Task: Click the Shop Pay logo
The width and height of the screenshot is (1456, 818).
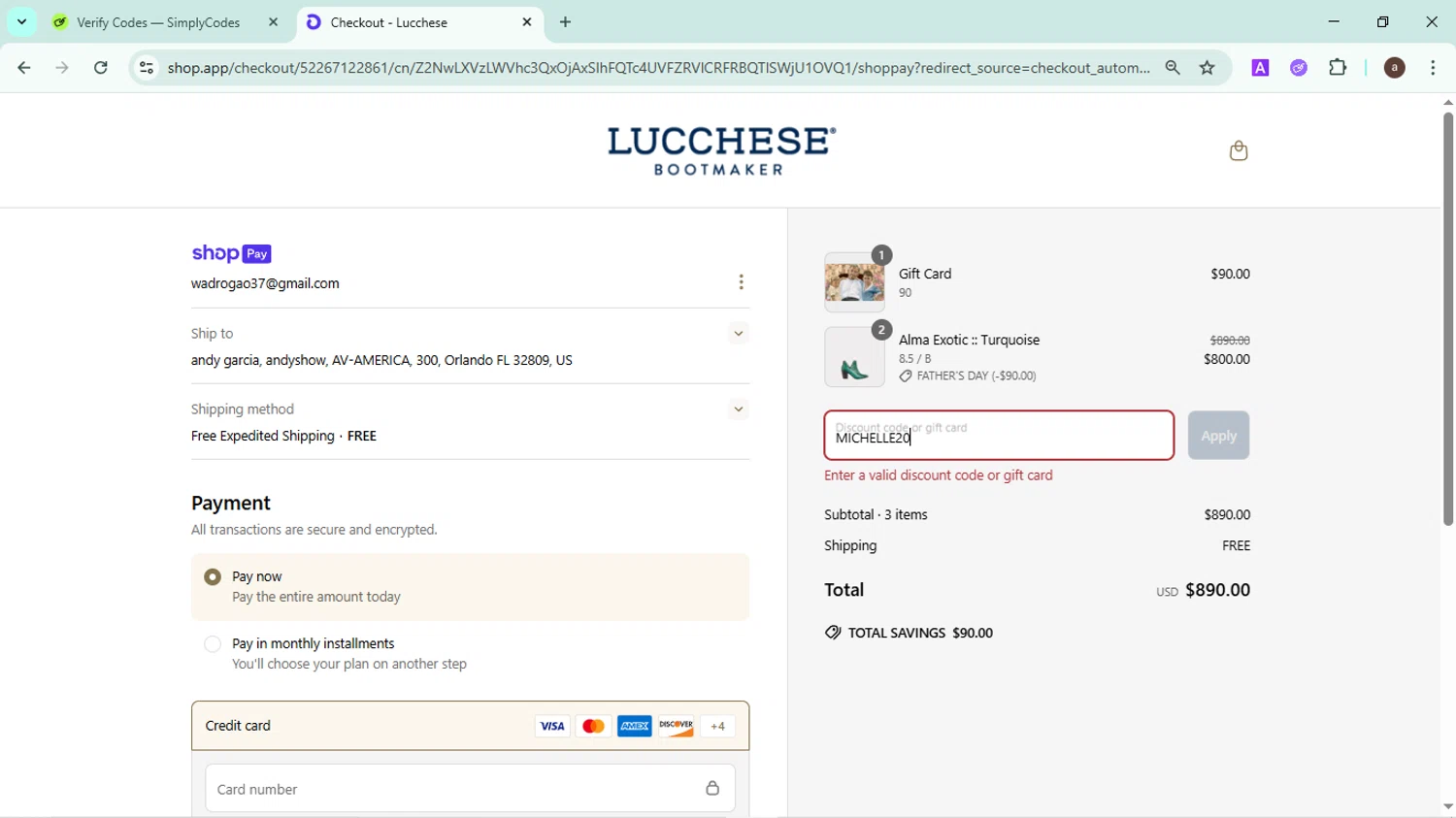Action: pos(231,253)
